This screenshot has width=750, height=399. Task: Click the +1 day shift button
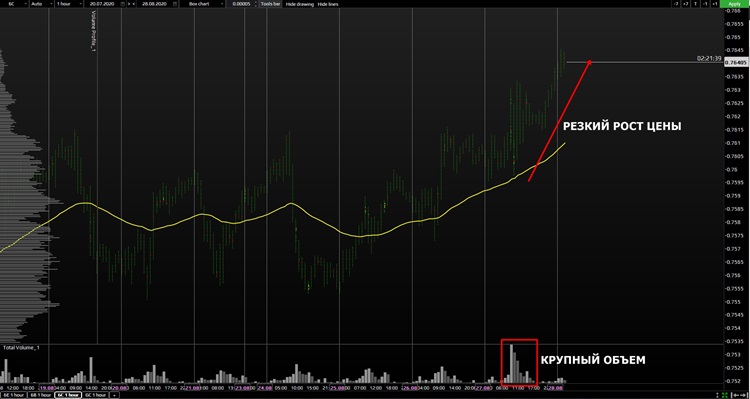tap(714, 3)
